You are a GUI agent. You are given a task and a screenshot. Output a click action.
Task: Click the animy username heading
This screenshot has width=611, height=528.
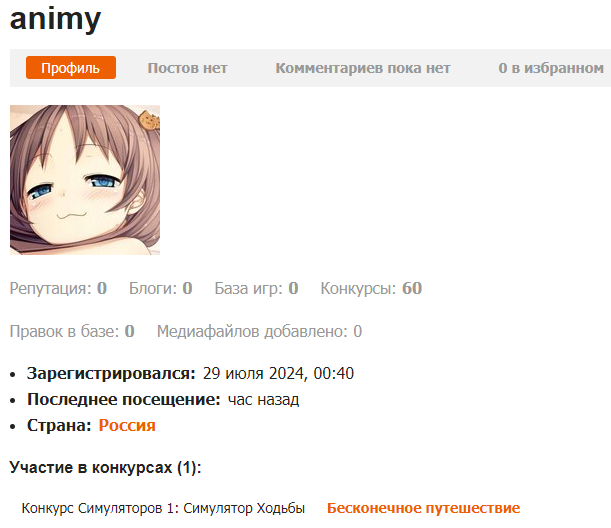[x=55, y=19]
